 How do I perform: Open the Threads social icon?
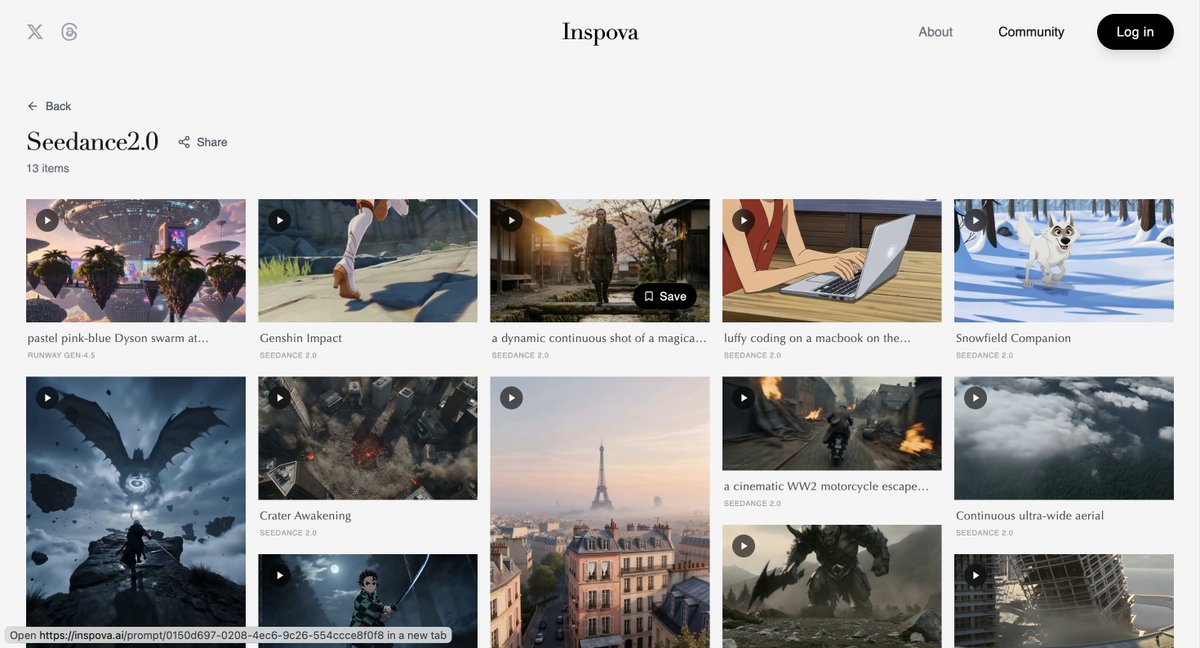[69, 32]
